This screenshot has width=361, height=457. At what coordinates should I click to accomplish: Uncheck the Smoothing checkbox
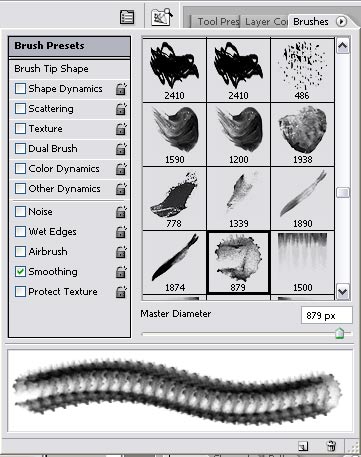(20, 272)
